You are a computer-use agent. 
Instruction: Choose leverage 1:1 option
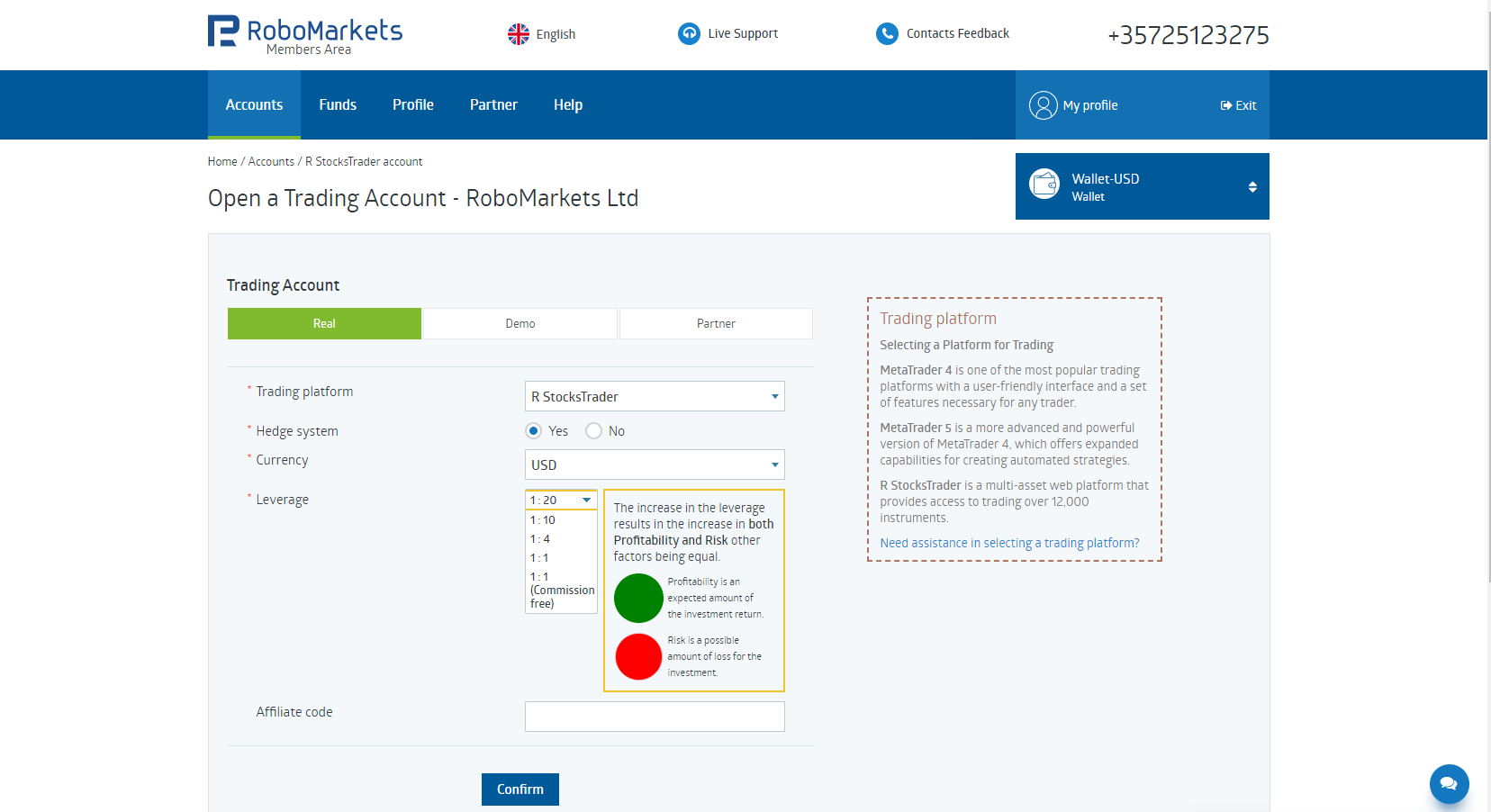(561, 557)
